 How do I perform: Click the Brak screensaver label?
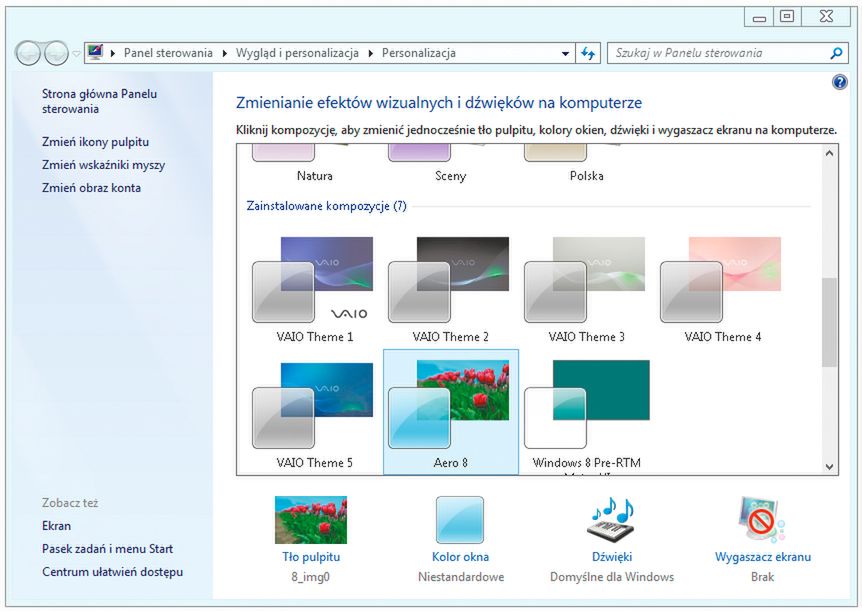pyautogui.click(x=762, y=577)
